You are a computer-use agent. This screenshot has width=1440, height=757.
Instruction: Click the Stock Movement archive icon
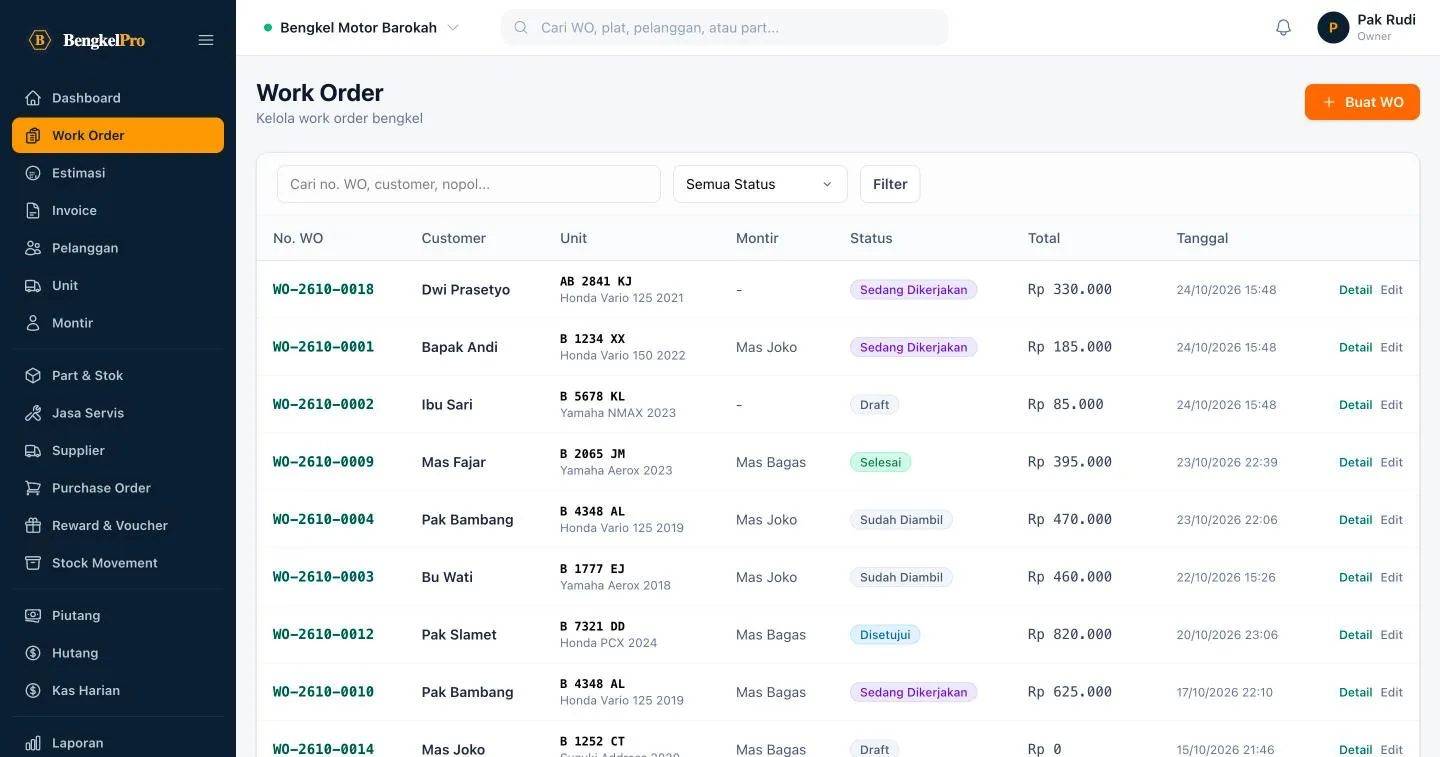pos(33,563)
